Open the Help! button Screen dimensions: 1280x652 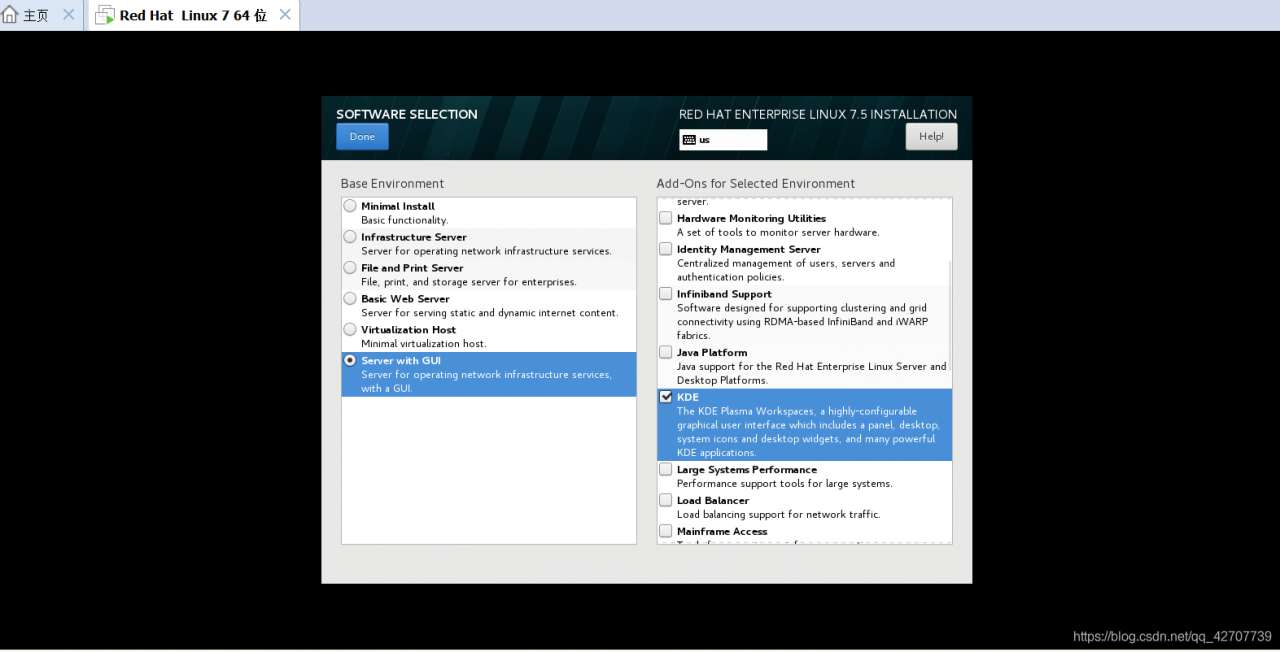pos(931,137)
